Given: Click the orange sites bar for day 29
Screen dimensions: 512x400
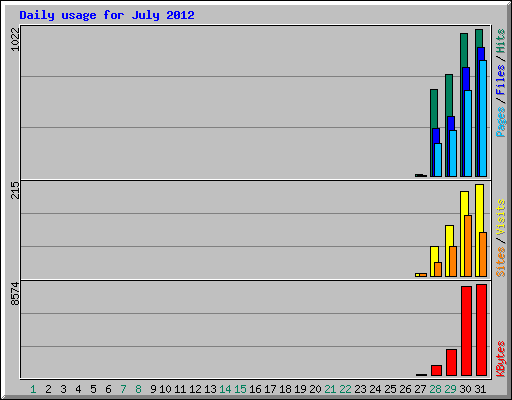Looking at the screenshot, I should [453, 261].
